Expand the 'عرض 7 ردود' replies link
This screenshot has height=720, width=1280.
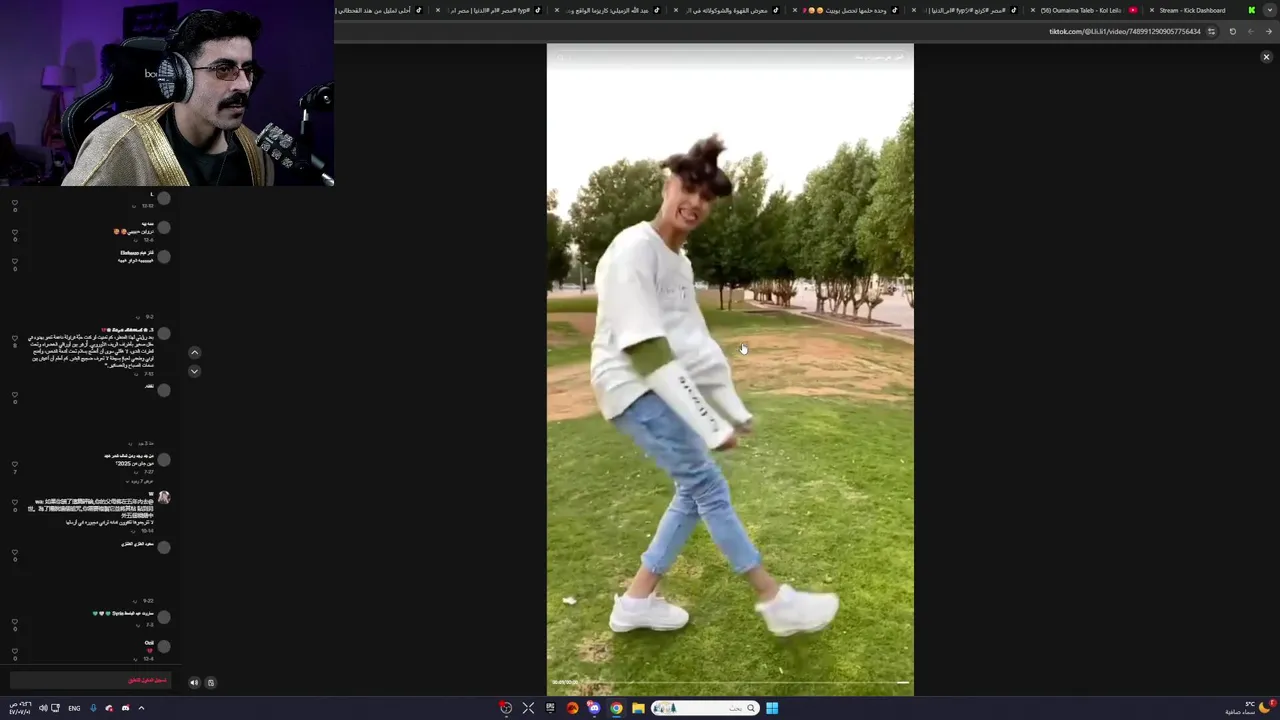[140, 481]
